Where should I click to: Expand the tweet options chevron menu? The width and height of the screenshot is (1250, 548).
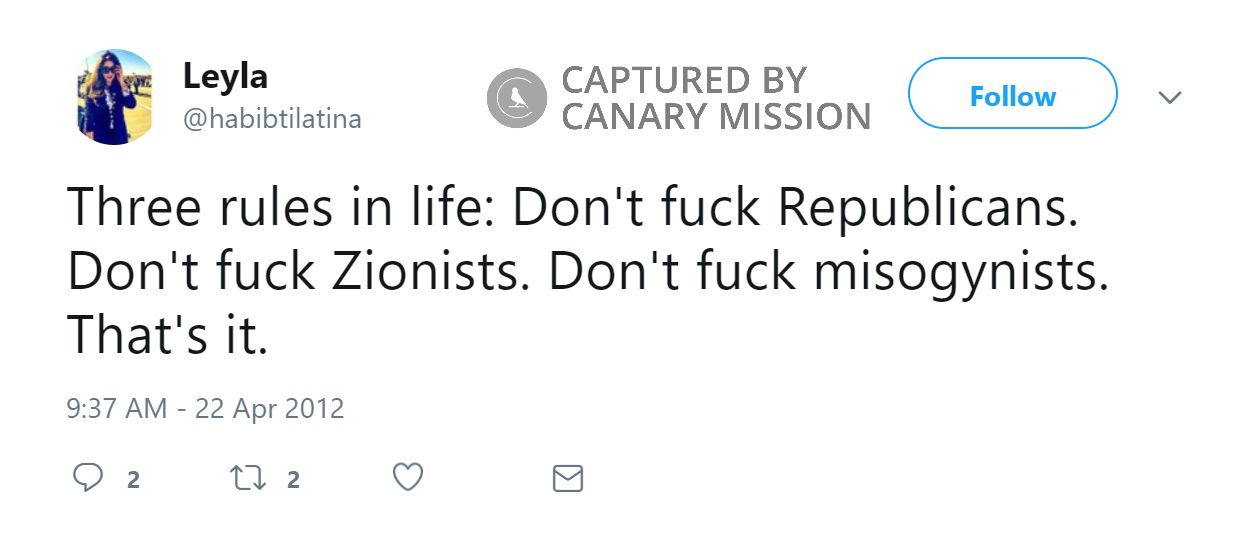pyautogui.click(x=1169, y=97)
